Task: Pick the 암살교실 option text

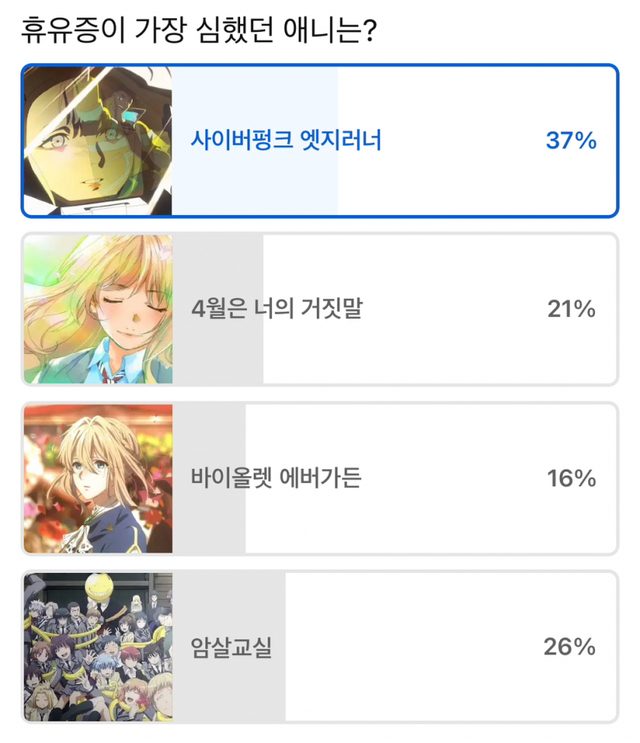Action: tap(231, 648)
